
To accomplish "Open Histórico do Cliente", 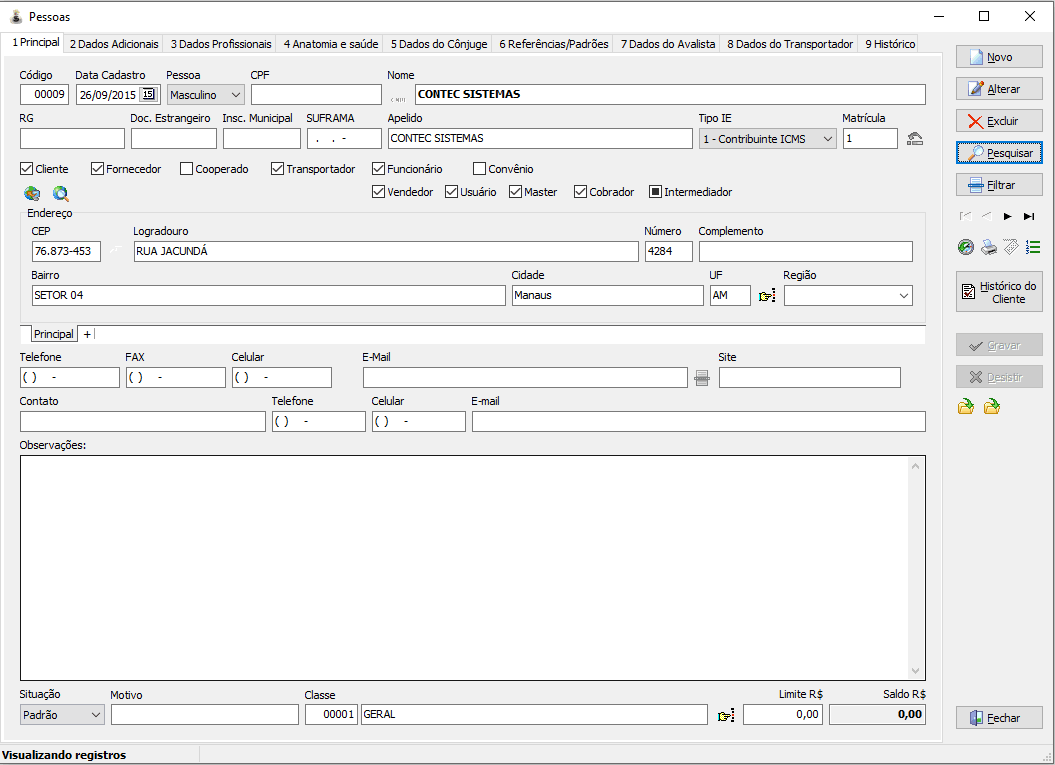I will 999,292.
